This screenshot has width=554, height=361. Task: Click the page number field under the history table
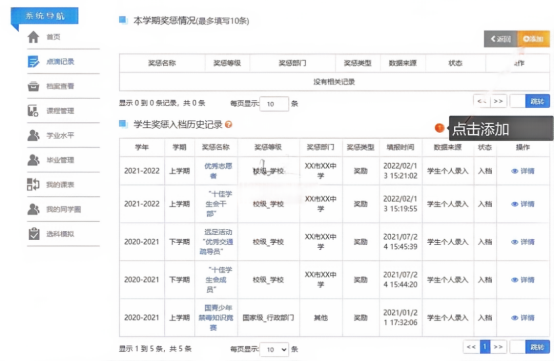(518, 347)
